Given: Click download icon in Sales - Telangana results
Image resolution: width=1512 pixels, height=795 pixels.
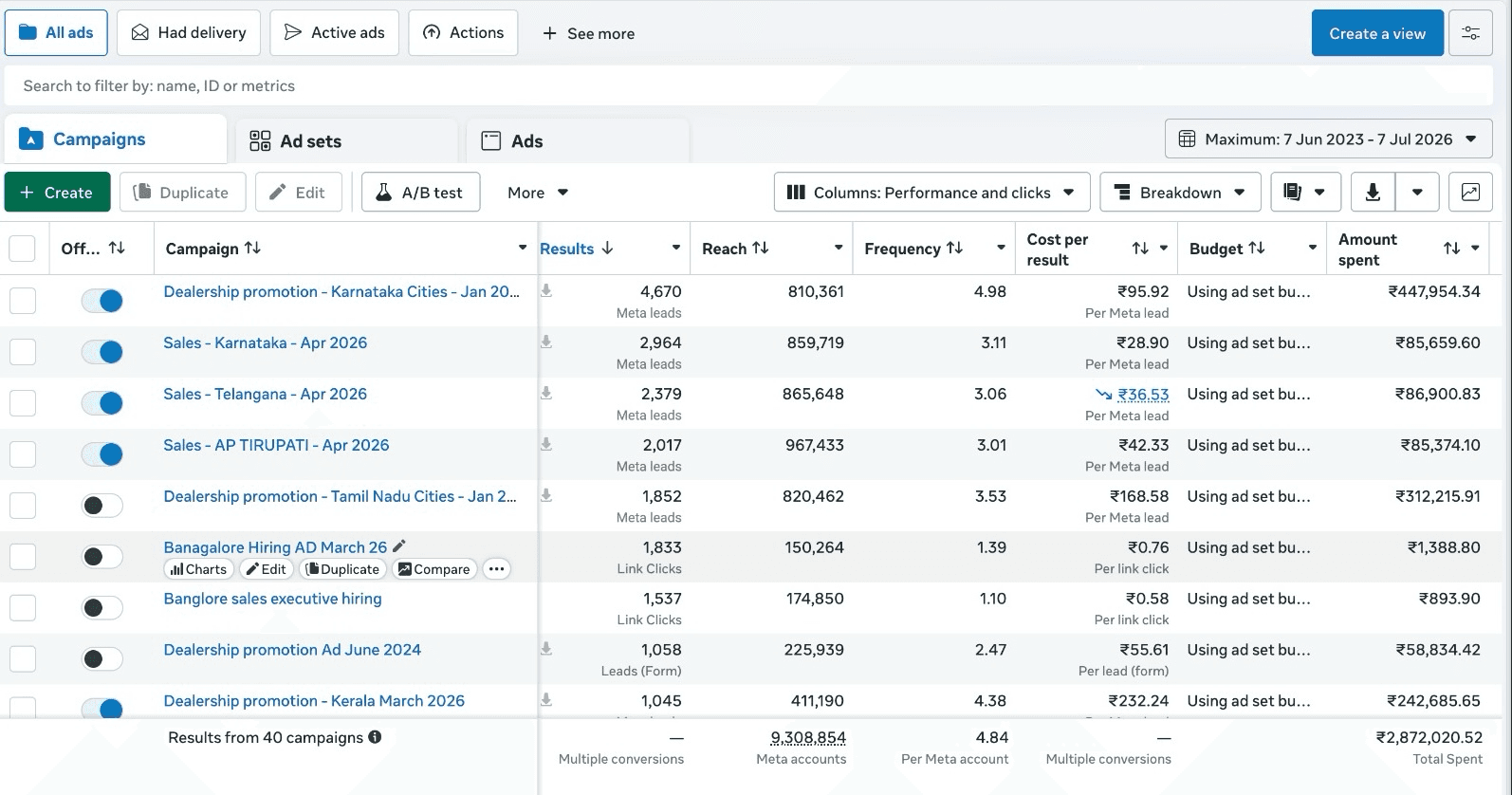Looking at the screenshot, I should [546, 394].
